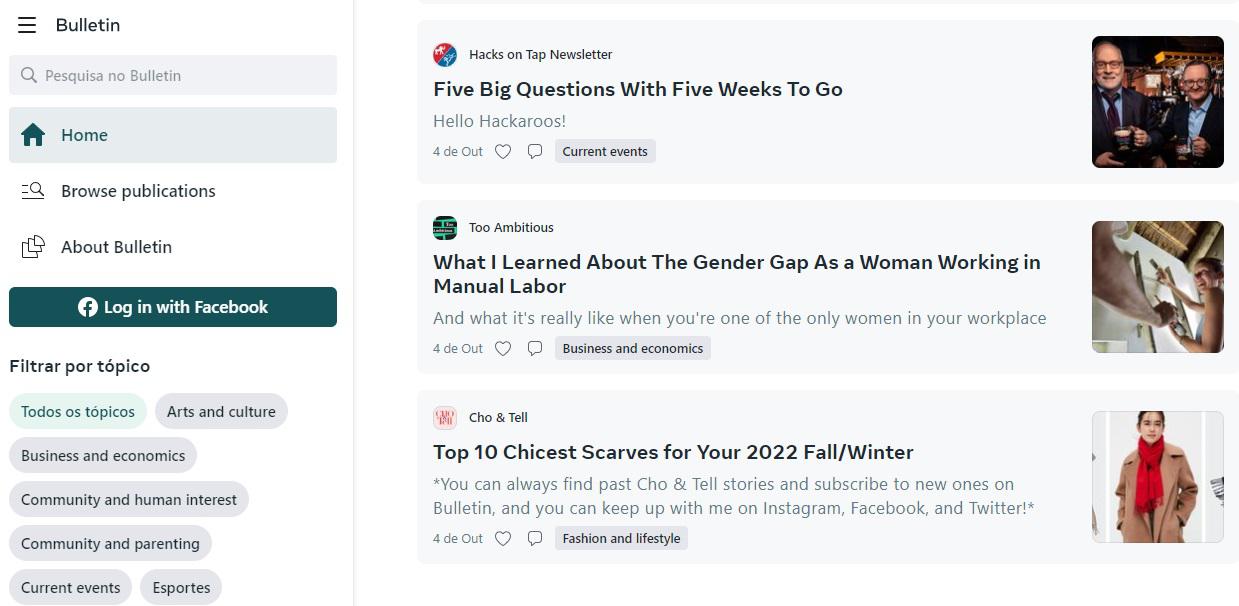Filter by Esportes topic

click(x=182, y=588)
